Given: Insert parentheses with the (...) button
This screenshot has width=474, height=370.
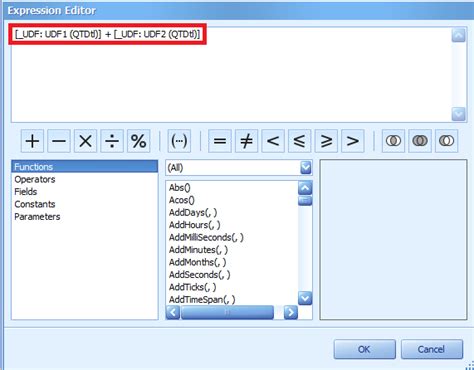Looking at the screenshot, I should coord(179,141).
